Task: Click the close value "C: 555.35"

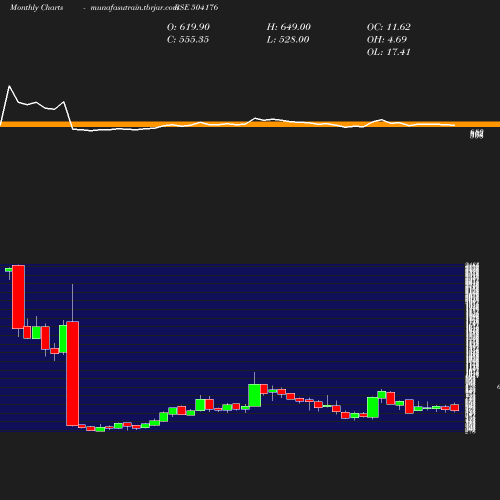Action: tap(188, 40)
